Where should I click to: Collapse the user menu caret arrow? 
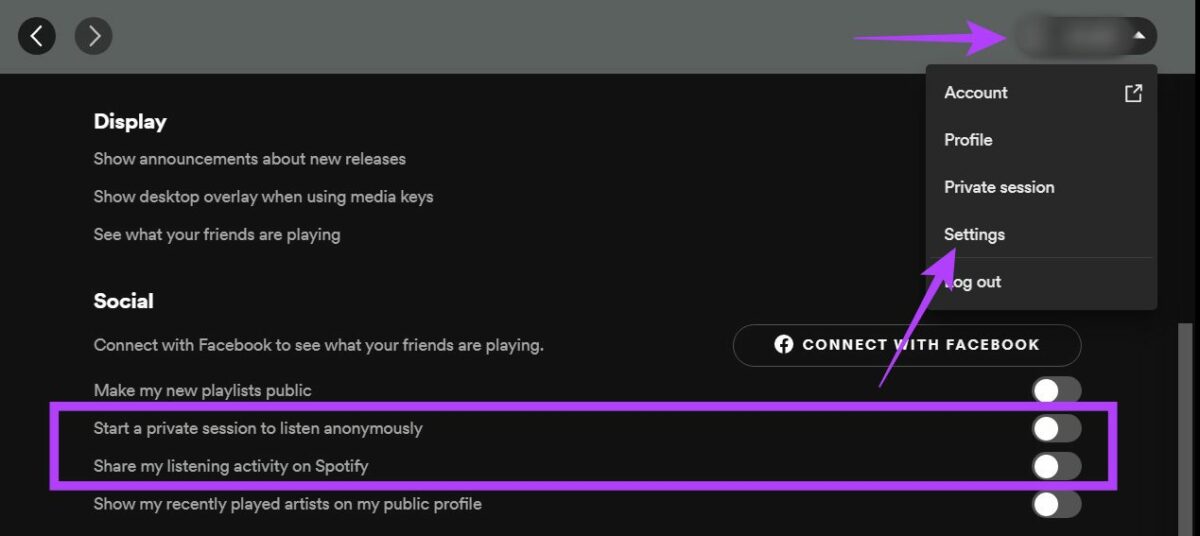(x=1139, y=36)
